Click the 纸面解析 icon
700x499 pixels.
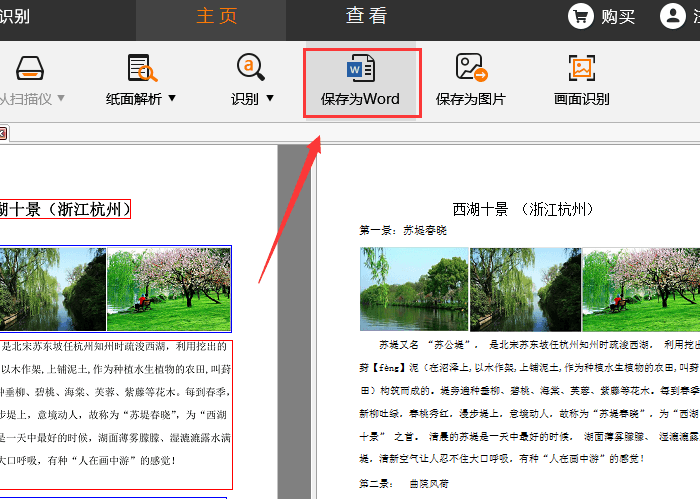click(142, 68)
